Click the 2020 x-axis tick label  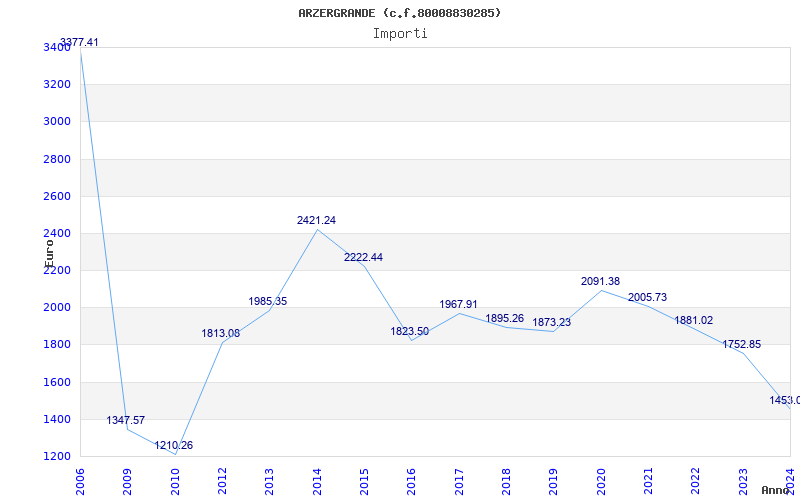(601, 481)
